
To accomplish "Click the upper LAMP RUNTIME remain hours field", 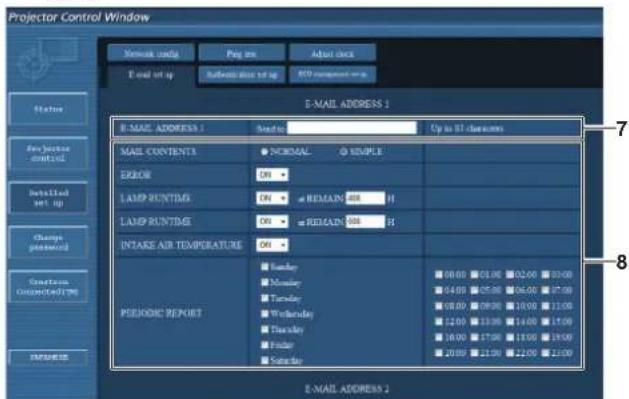I will 365,198.
